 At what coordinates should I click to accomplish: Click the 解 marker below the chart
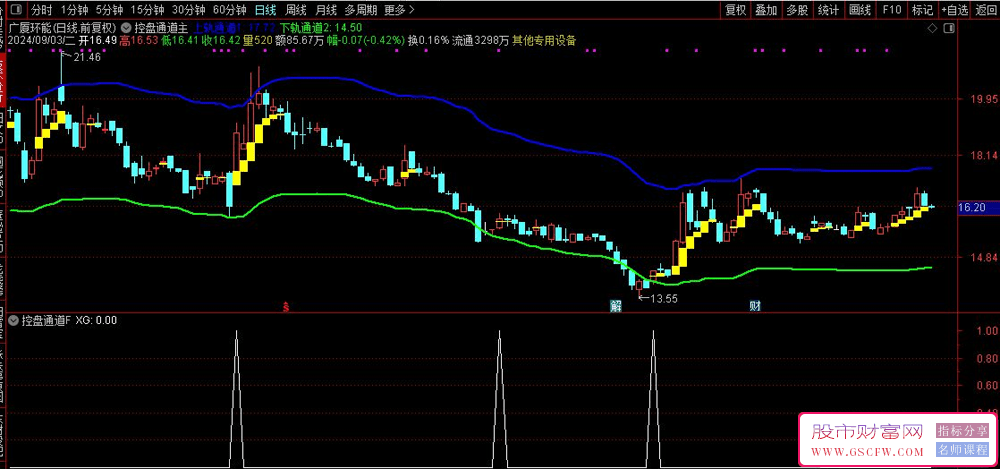tap(615, 306)
